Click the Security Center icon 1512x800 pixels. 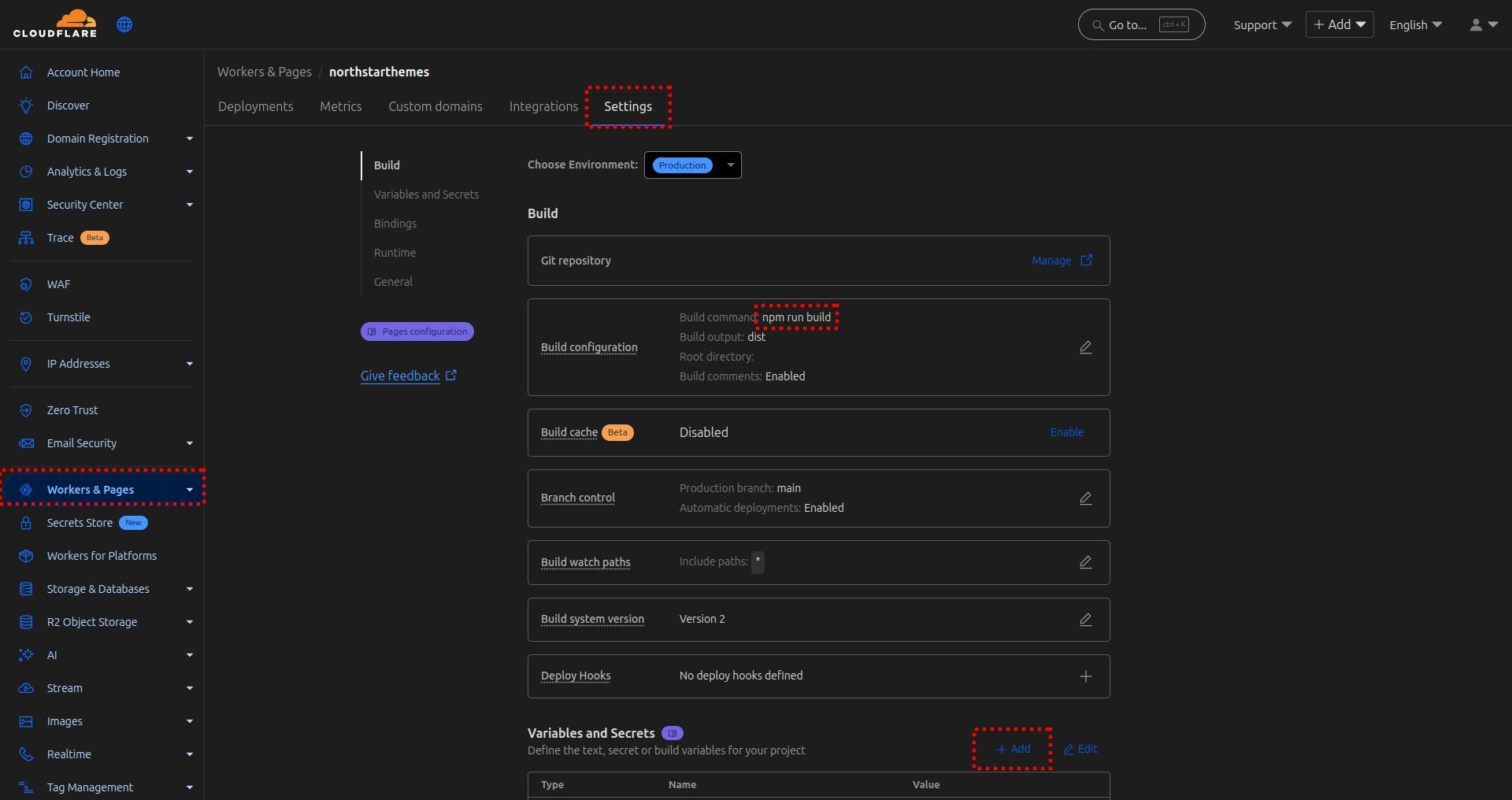click(x=26, y=205)
